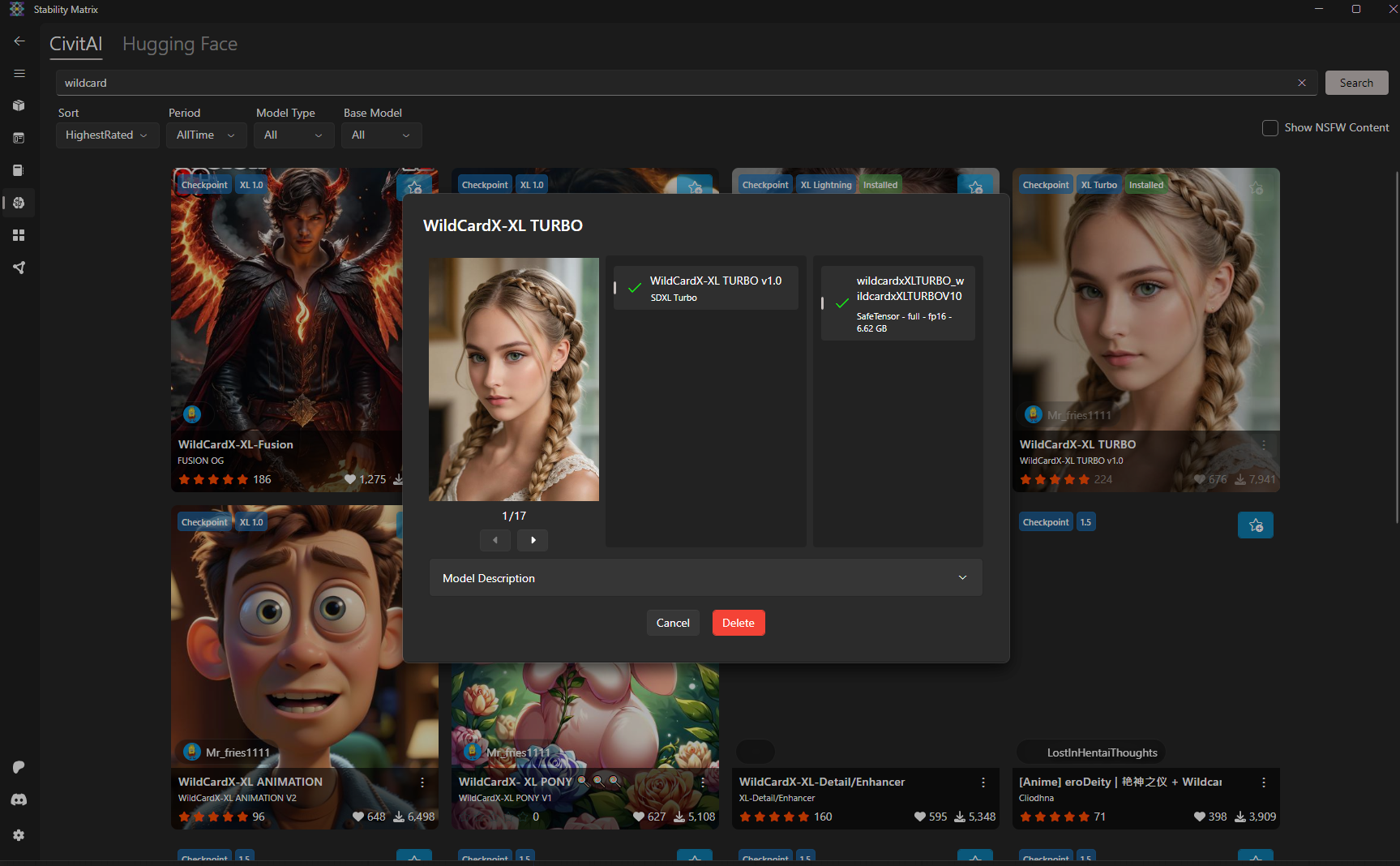Enable Show NSFW Content checkbox
This screenshot has height=866, width=1400.
pos(1270,128)
